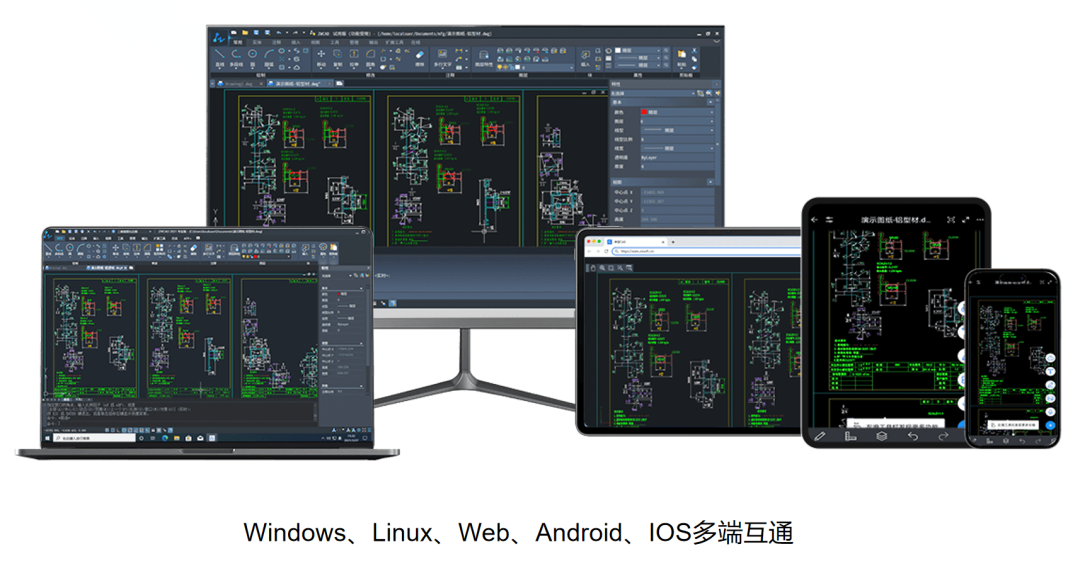Tap the undo arrow on tablet toolbar
This screenshot has height=566, width=1080.
coord(912,436)
